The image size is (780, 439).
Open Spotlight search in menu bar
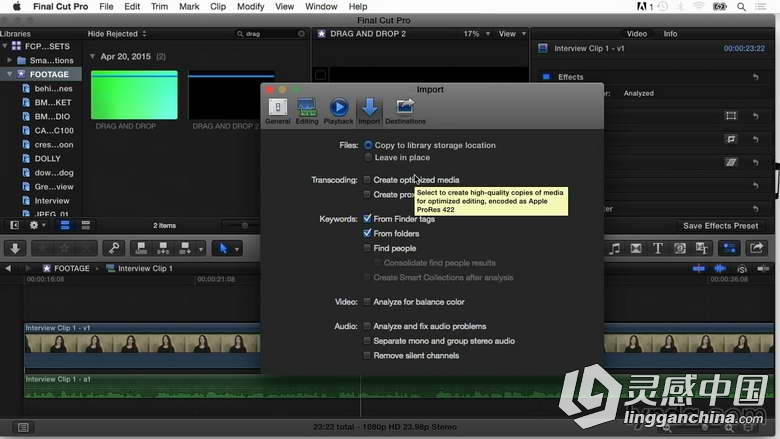coord(741,6)
